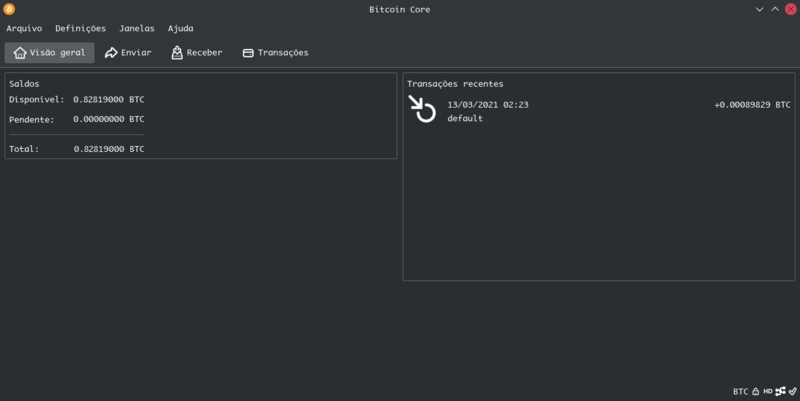Click the network connections icon
800x401 pixels.
click(x=780, y=391)
